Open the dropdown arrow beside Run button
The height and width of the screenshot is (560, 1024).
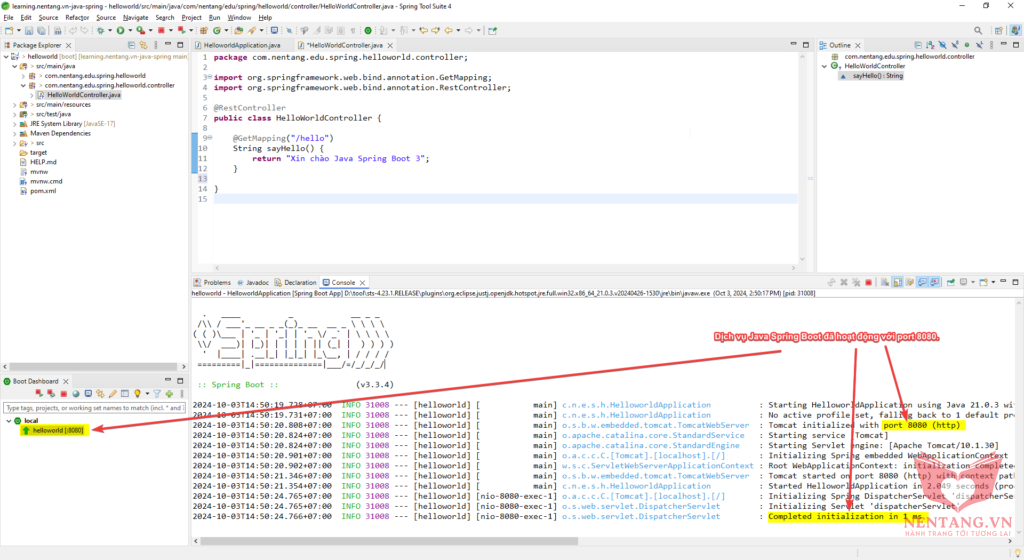click(130, 31)
